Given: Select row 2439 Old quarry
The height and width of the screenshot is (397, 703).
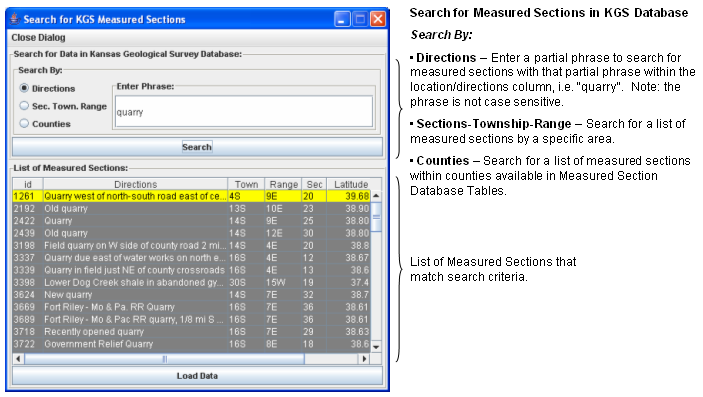Looking at the screenshot, I should 191,233.
